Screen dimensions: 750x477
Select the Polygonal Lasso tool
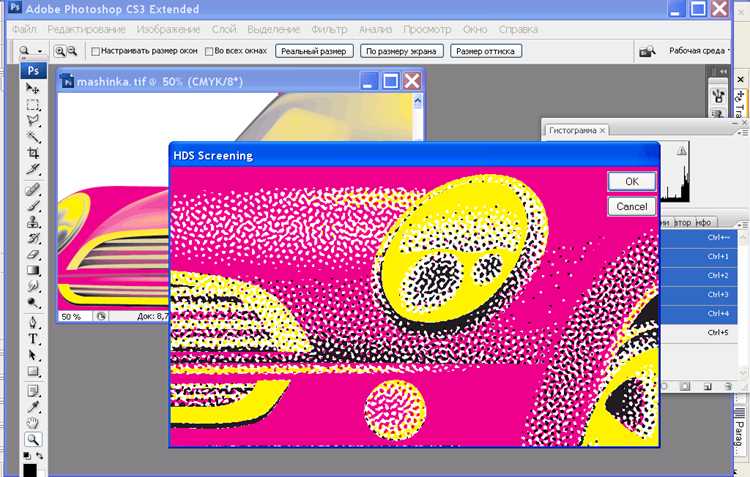(33, 121)
